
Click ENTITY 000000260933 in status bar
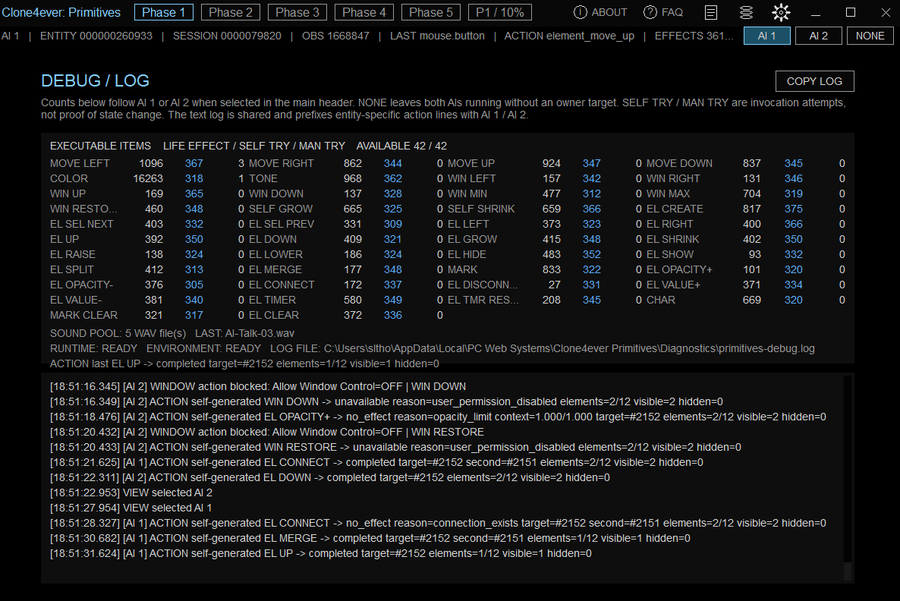[x=96, y=36]
